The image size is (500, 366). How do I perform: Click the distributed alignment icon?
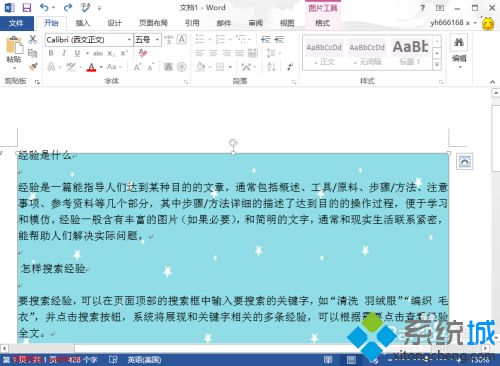(253, 53)
